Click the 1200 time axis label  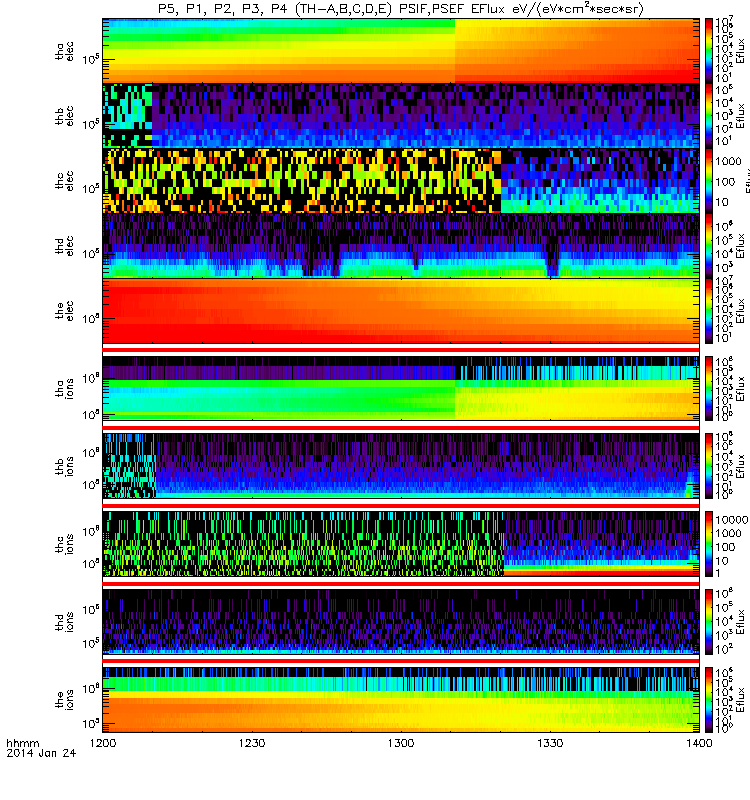(x=103, y=743)
